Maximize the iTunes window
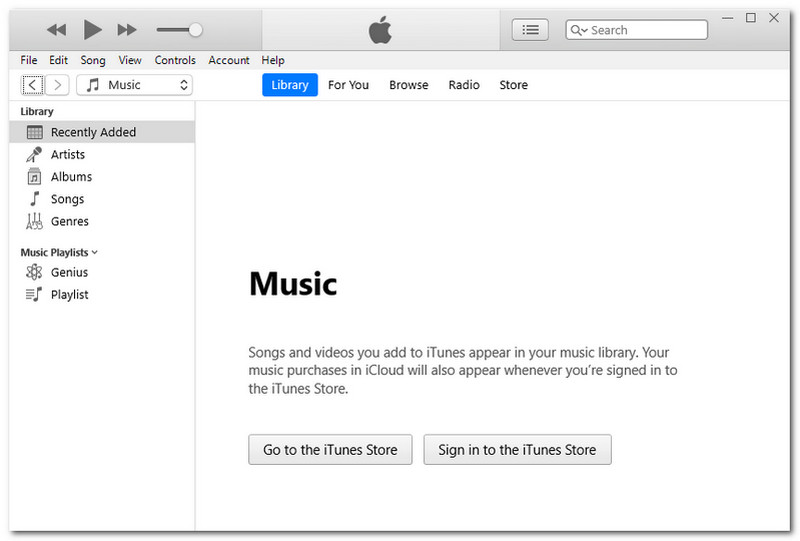Viewport: 800px width, 541px height. point(751,18)
